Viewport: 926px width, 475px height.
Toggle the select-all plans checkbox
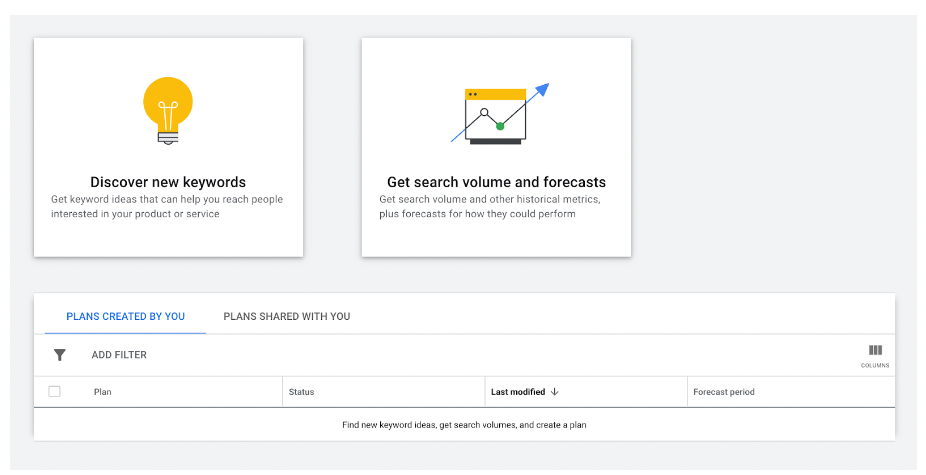[55, 392]
